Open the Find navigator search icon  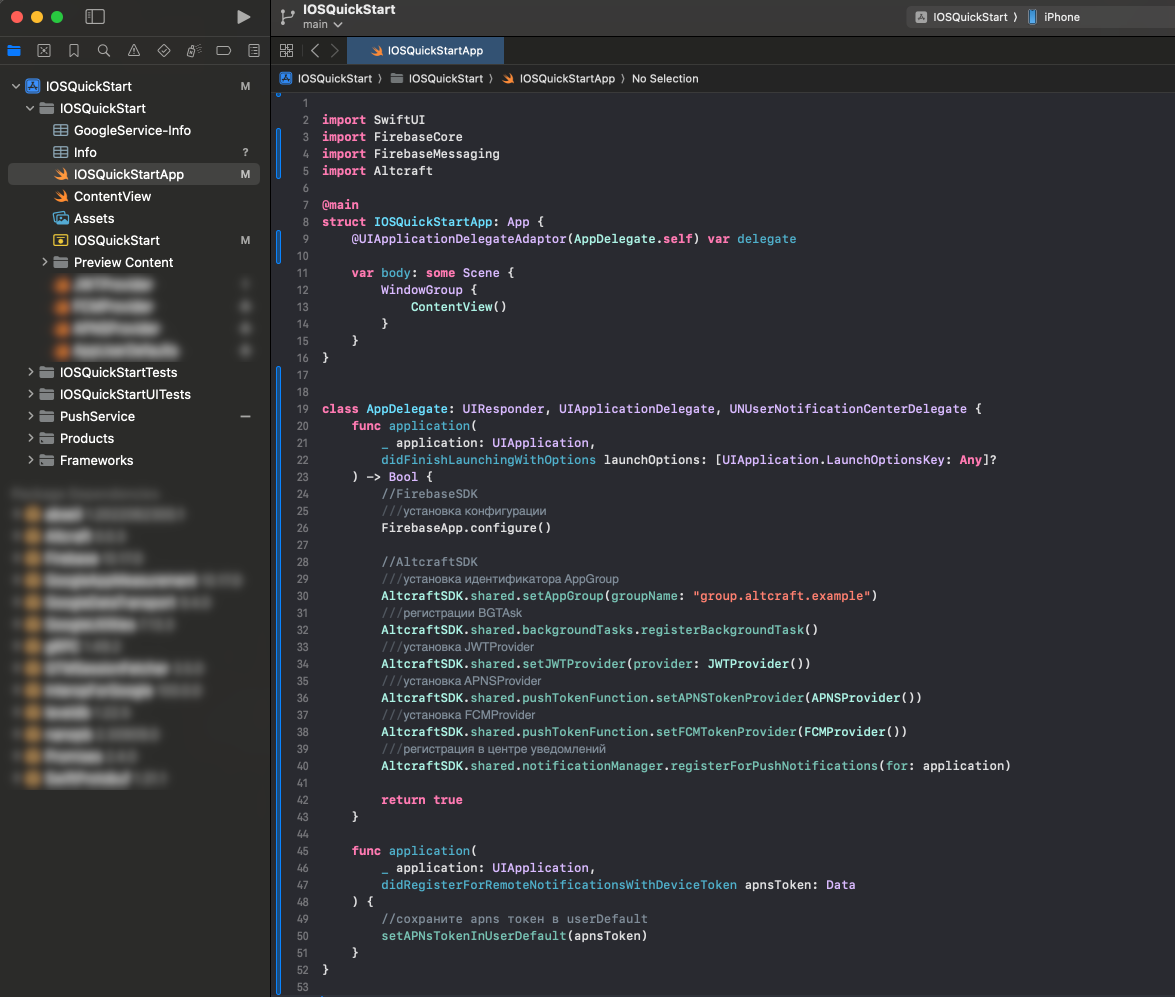104,50
